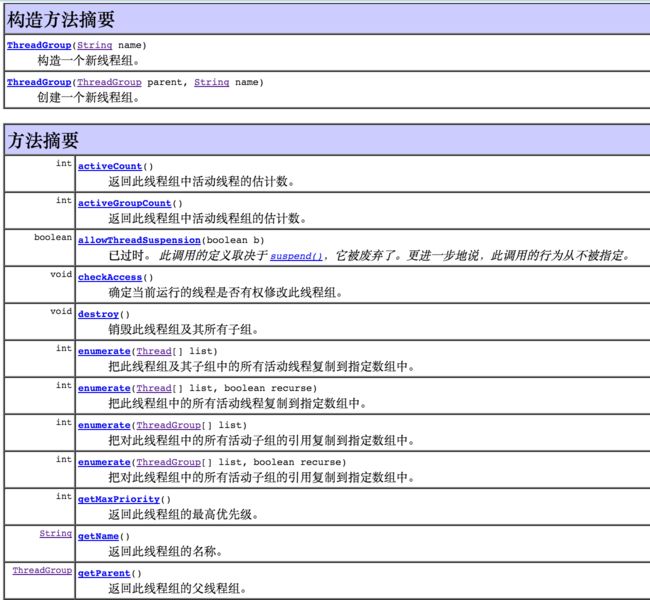Open enumerate(Thread[] list, boolean recurse) link

pos(104,388)
